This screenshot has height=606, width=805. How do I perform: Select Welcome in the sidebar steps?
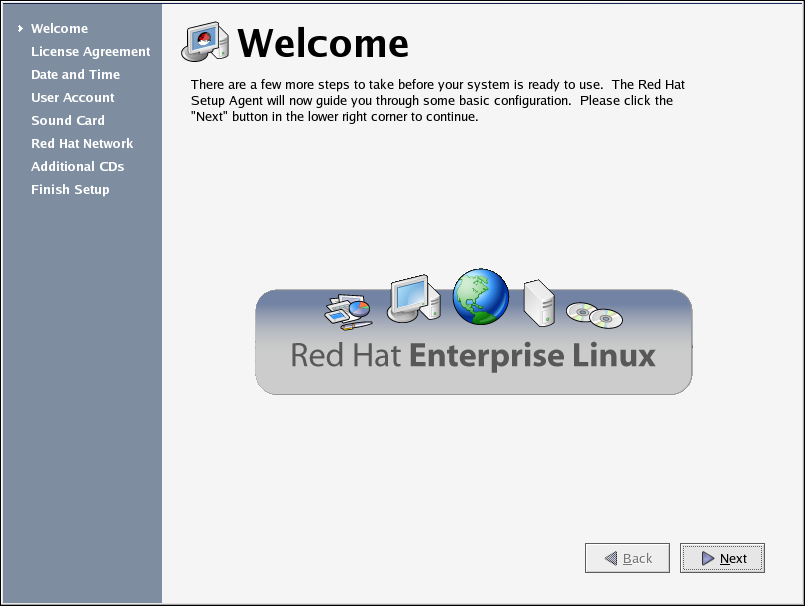(x=59, y=29)
